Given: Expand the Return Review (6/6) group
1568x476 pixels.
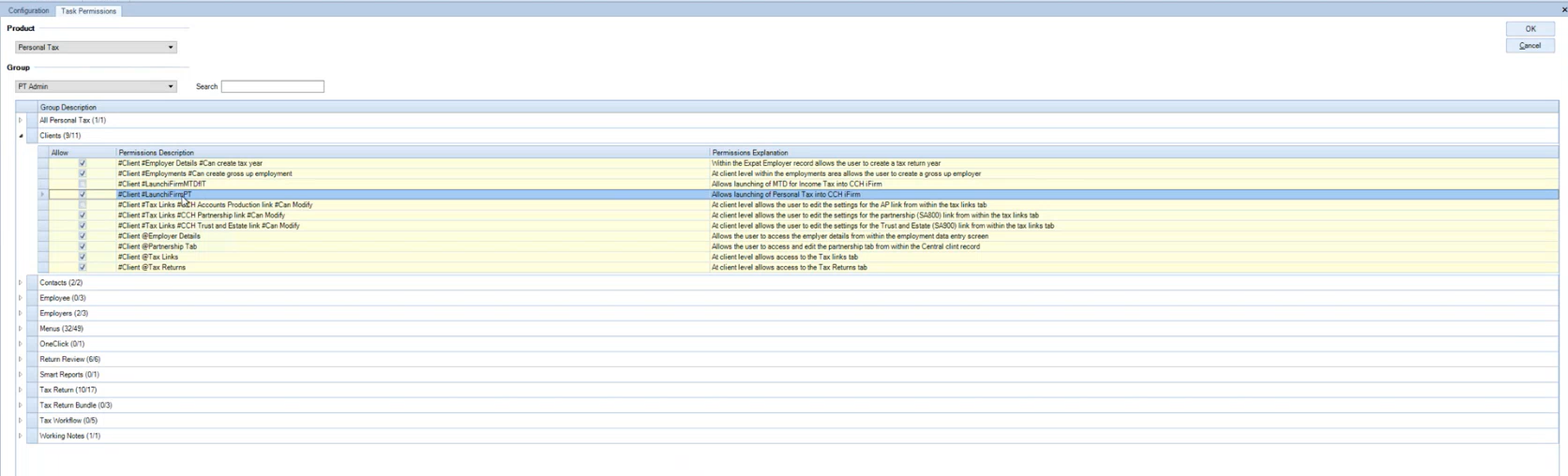Looking at the screenshot, I should [21, 359].
